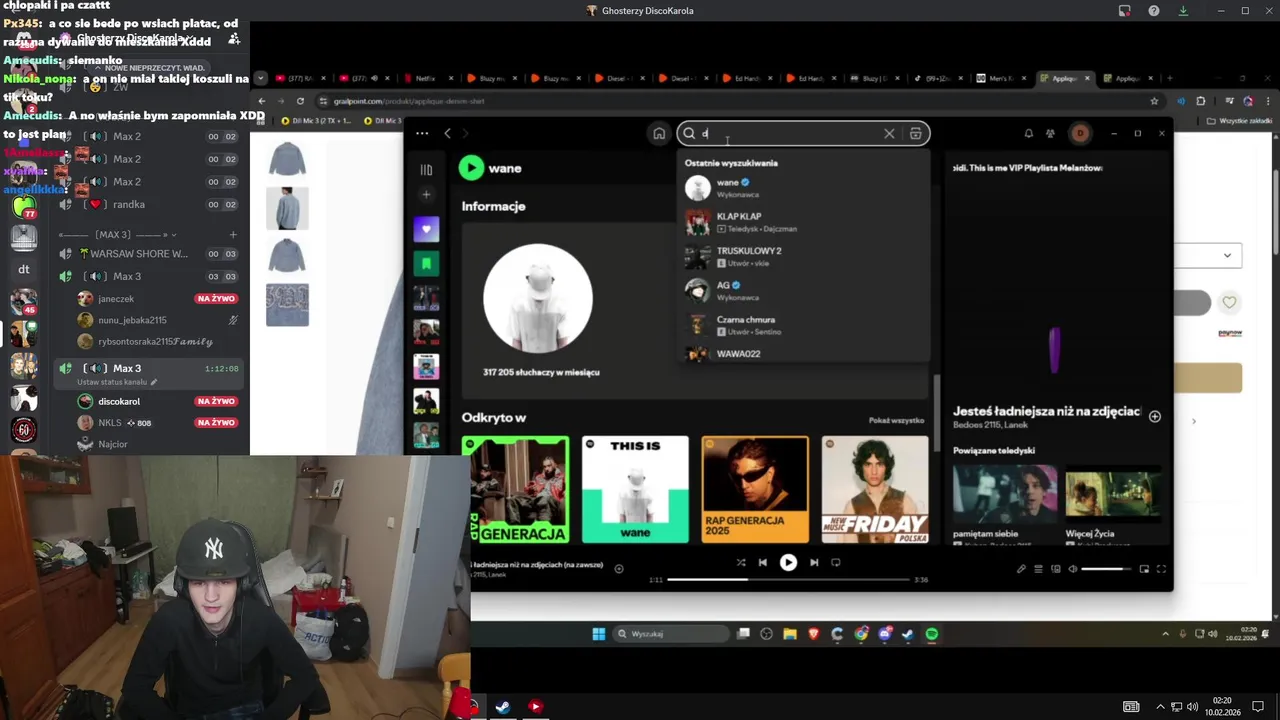Go to Spotify Home icon

point(659,133)
